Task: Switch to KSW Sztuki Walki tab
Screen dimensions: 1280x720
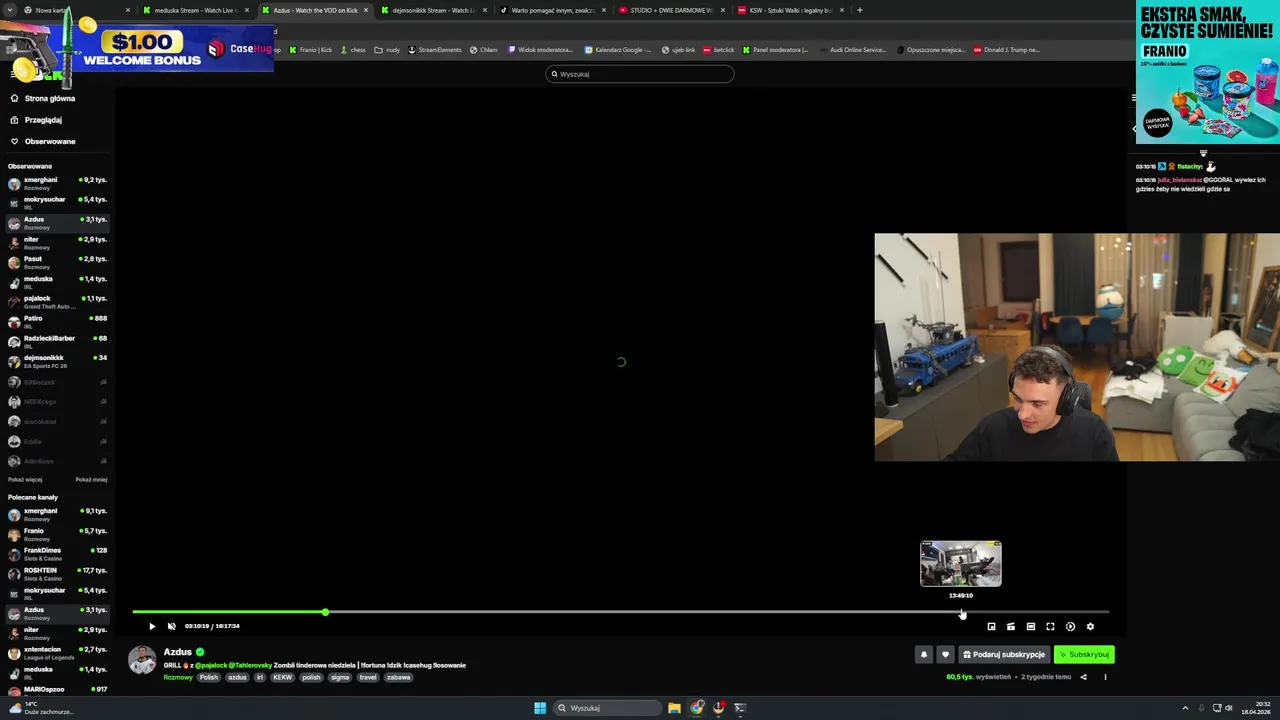Action: pyautogui.click(x=790, y=10)
